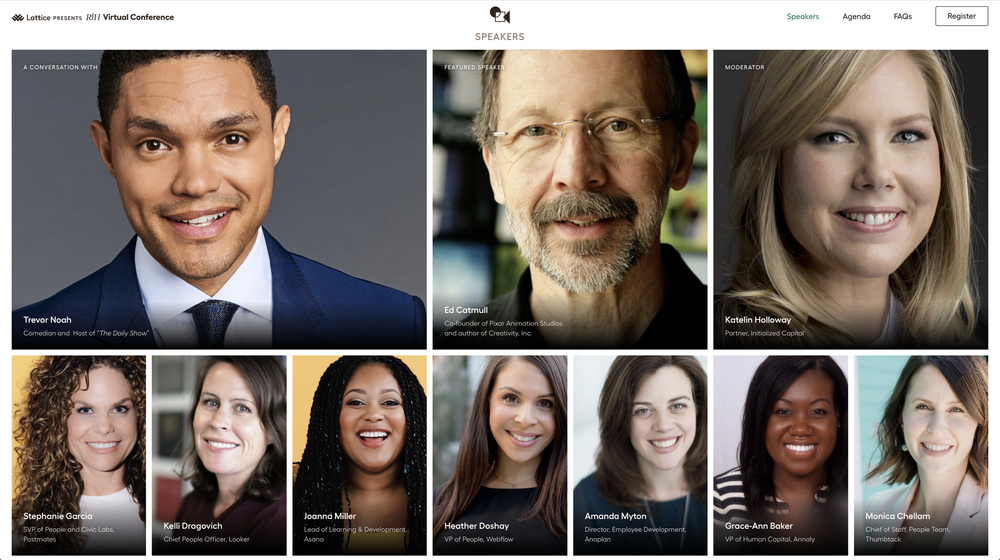Open Monica Chellam's speaker photo
Image resolution: width=1000 pixels, height=560 pixels.
[x=921, y=455]
